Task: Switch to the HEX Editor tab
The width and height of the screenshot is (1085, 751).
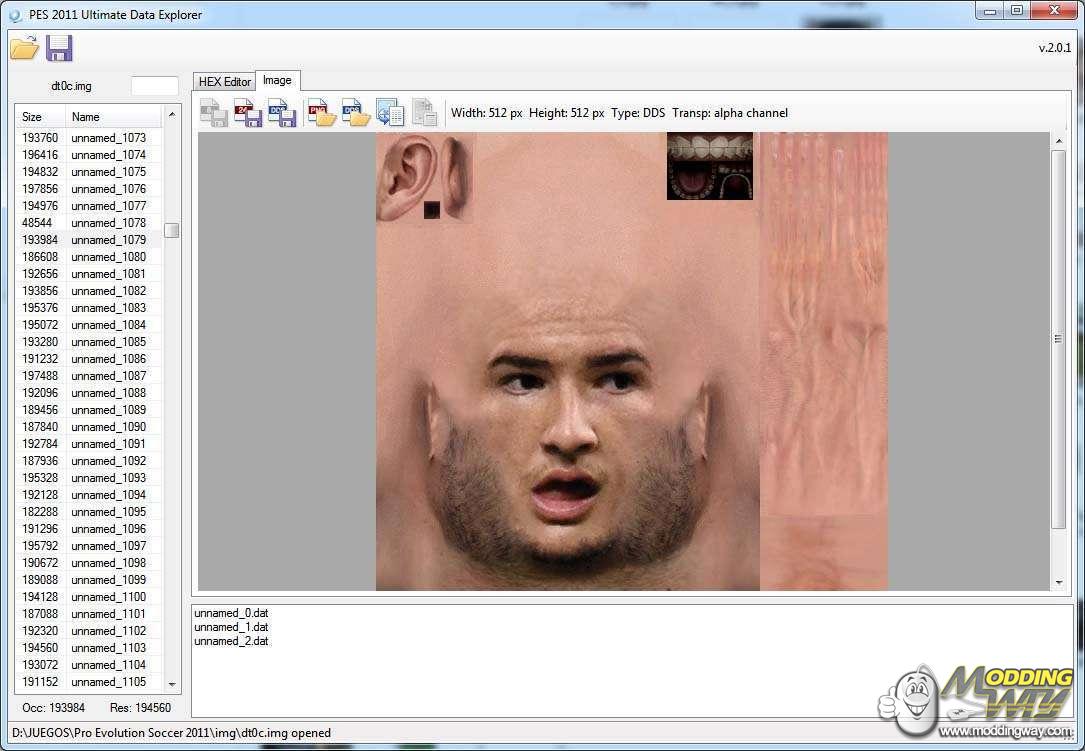Action: [224, 82]
